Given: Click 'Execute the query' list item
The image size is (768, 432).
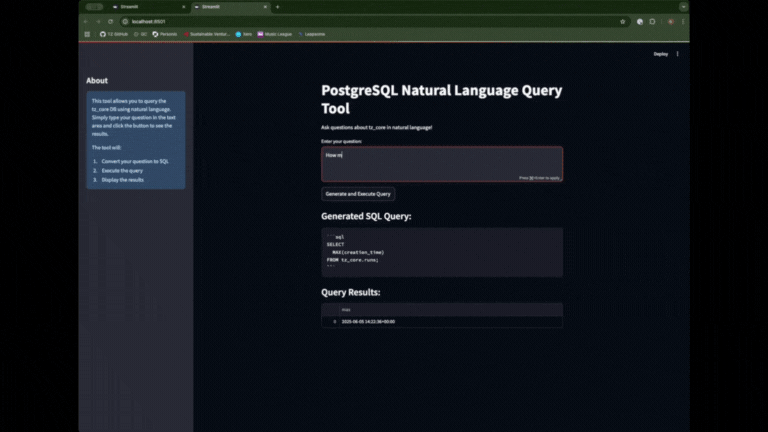Looking at the screenshot, I should point(122,170).
